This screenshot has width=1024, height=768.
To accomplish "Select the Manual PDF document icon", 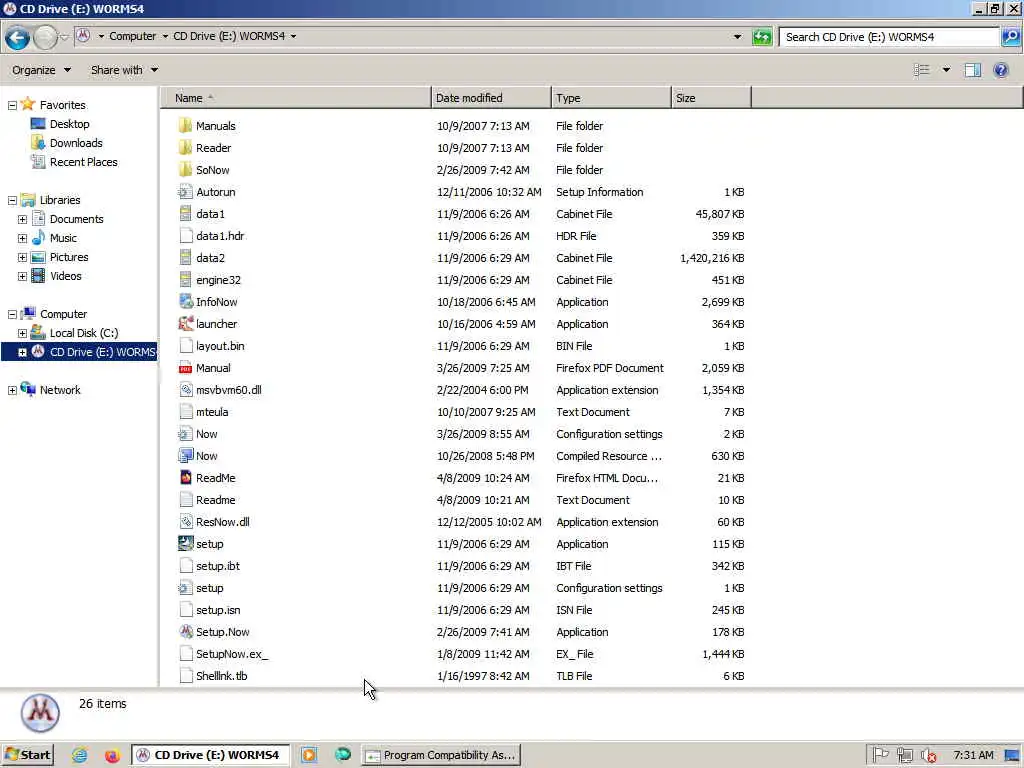I will pyautogui.click(x=185, y=368).
